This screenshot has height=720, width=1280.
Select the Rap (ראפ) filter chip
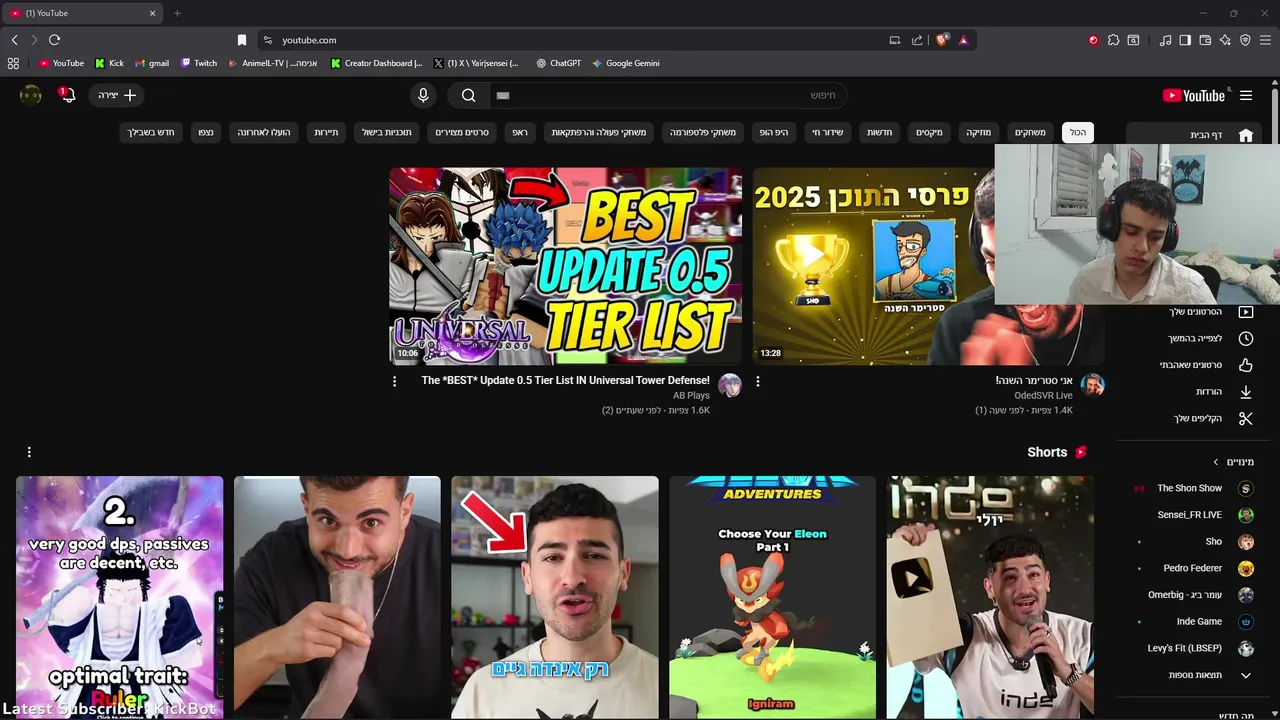(520, 132)
